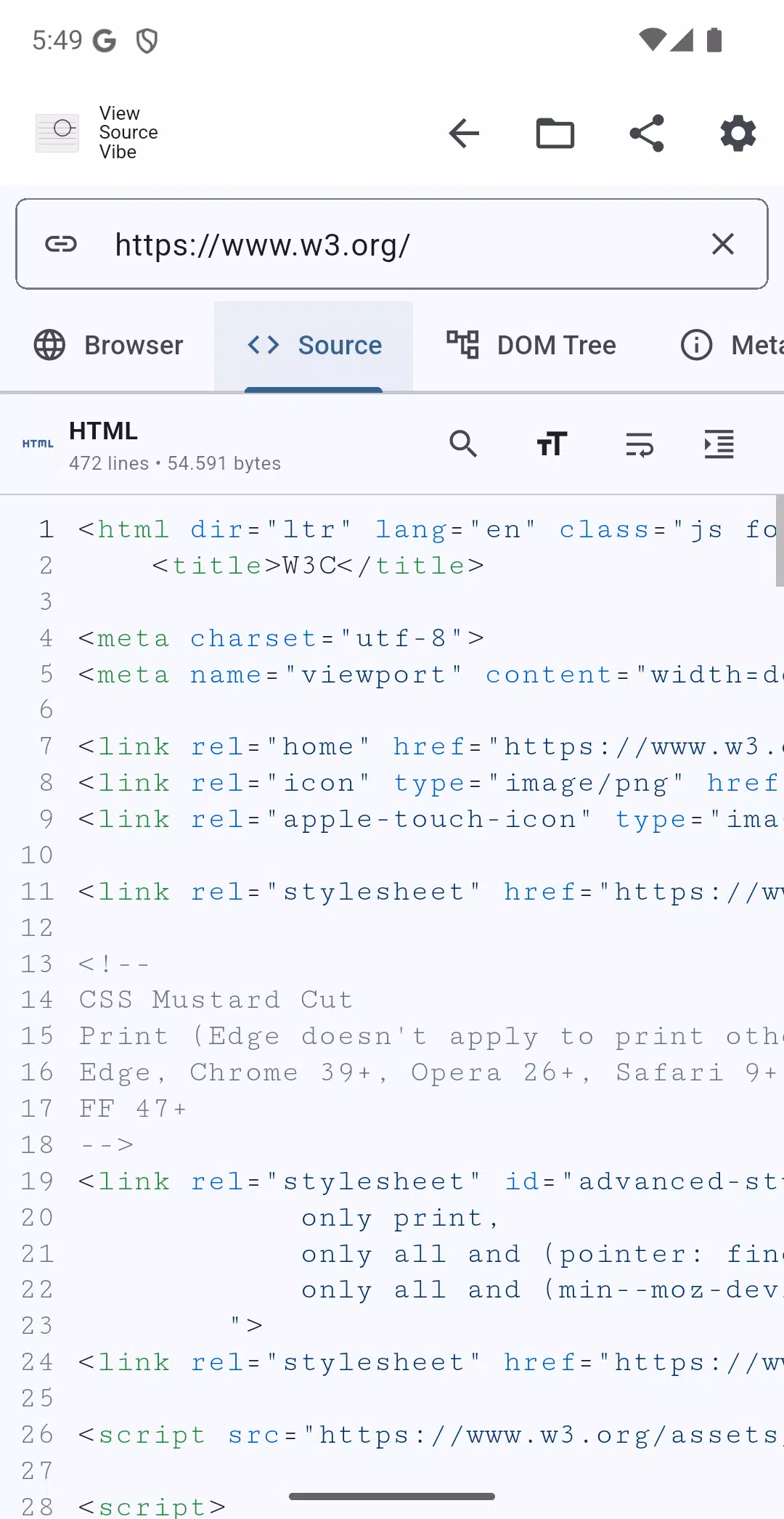Tap the Wi-Fi status icon
784x1519 pixels.
click(652, 40)
